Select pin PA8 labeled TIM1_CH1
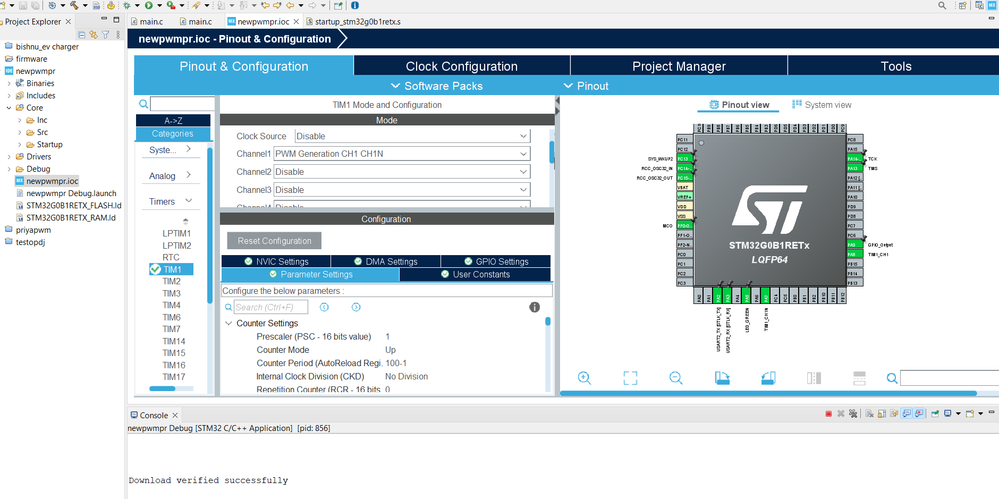999x499 pixels. point(854,254)
